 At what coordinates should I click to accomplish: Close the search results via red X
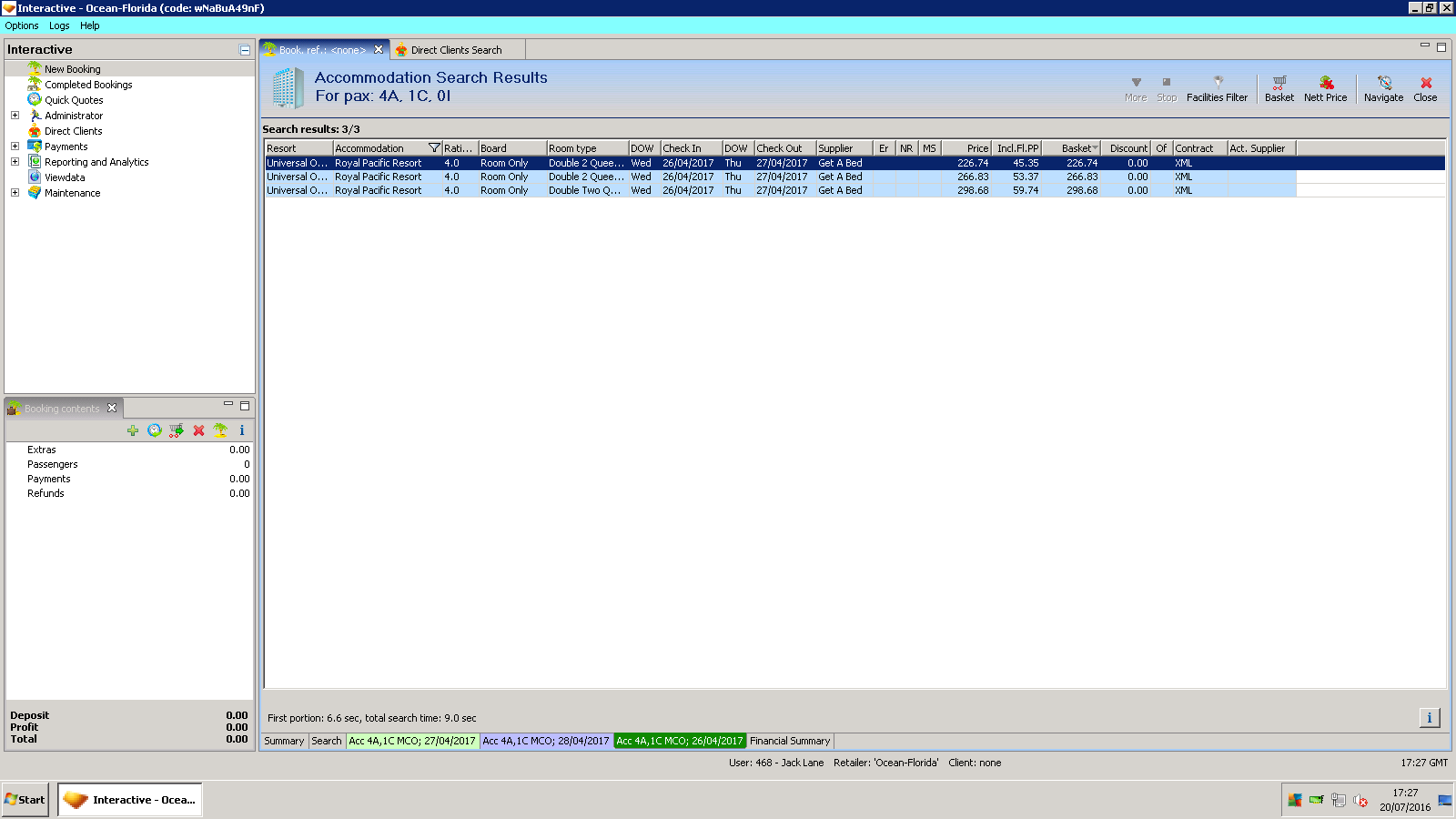(1425, 88)
